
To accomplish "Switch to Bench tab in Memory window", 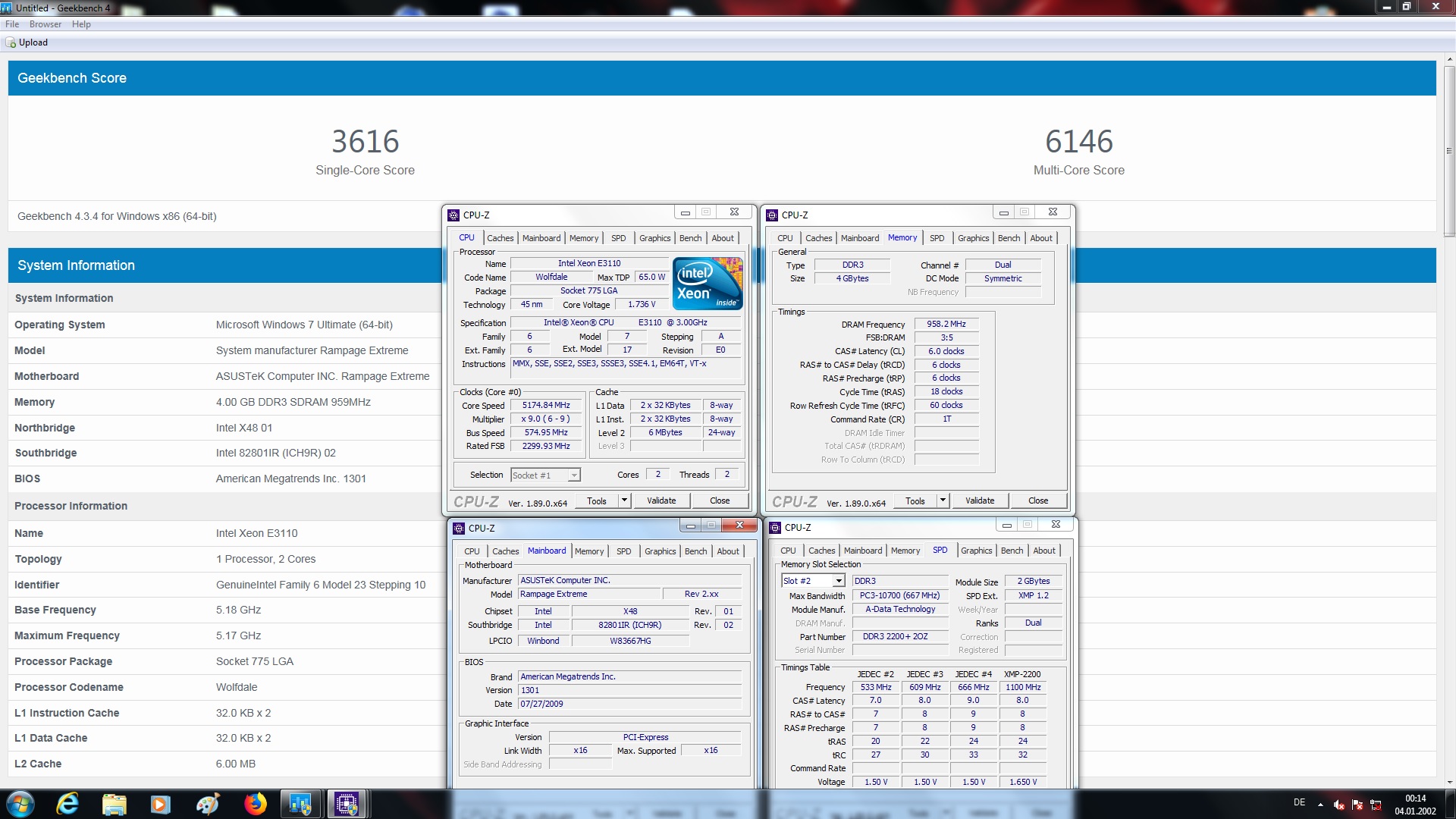I will coord(1009,238).
